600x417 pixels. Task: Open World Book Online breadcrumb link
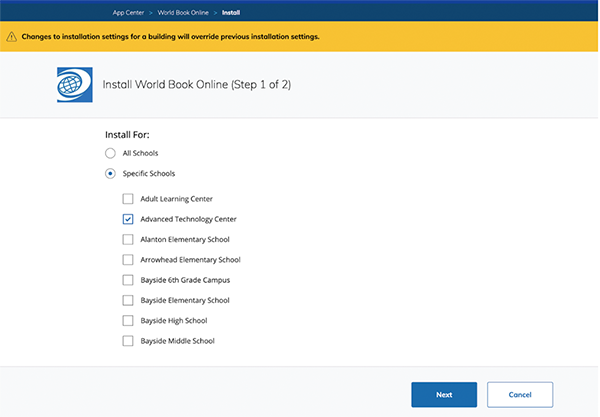click(x=183, y=13)
